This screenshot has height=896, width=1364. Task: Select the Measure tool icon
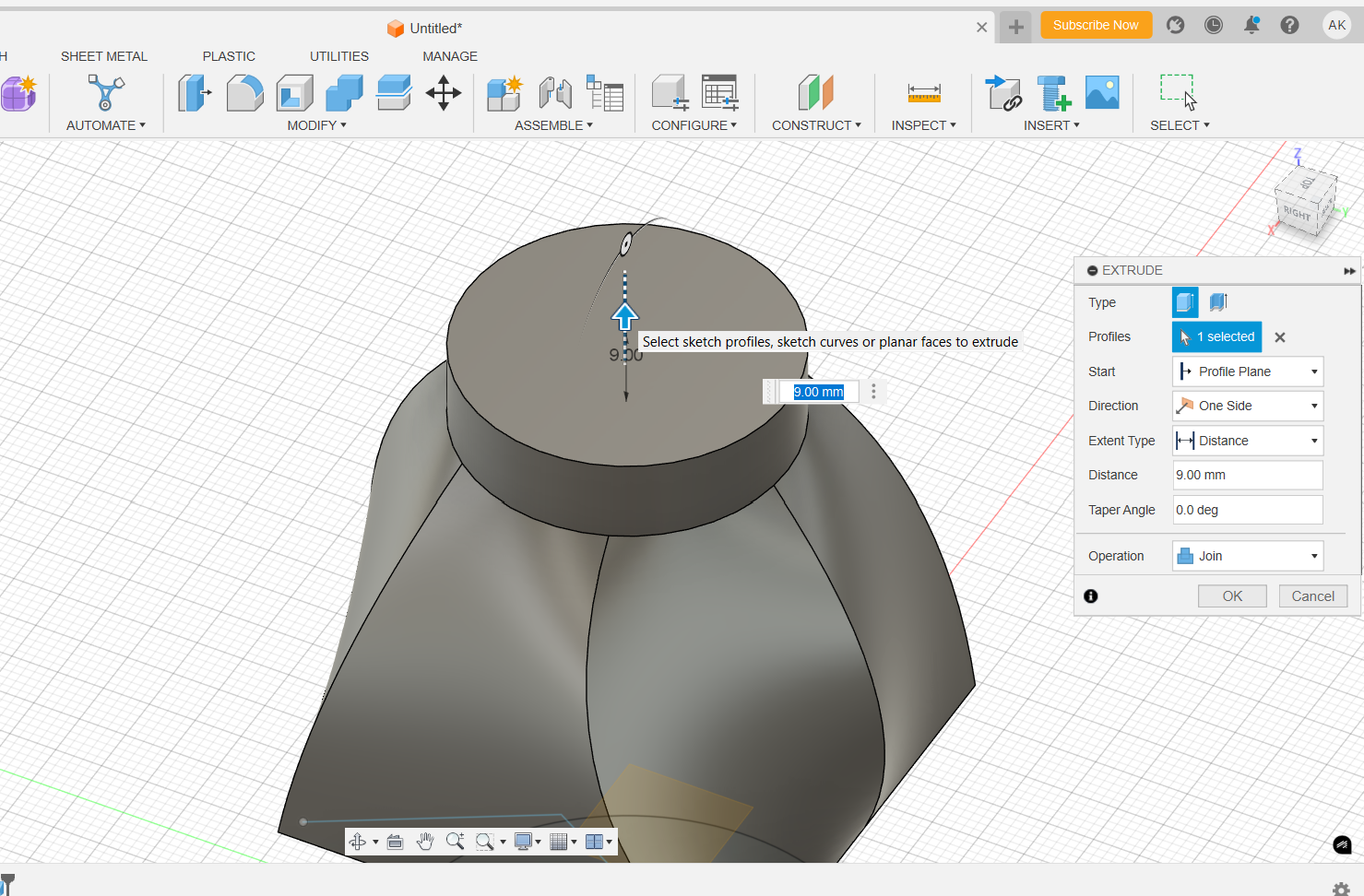point(924,93)
